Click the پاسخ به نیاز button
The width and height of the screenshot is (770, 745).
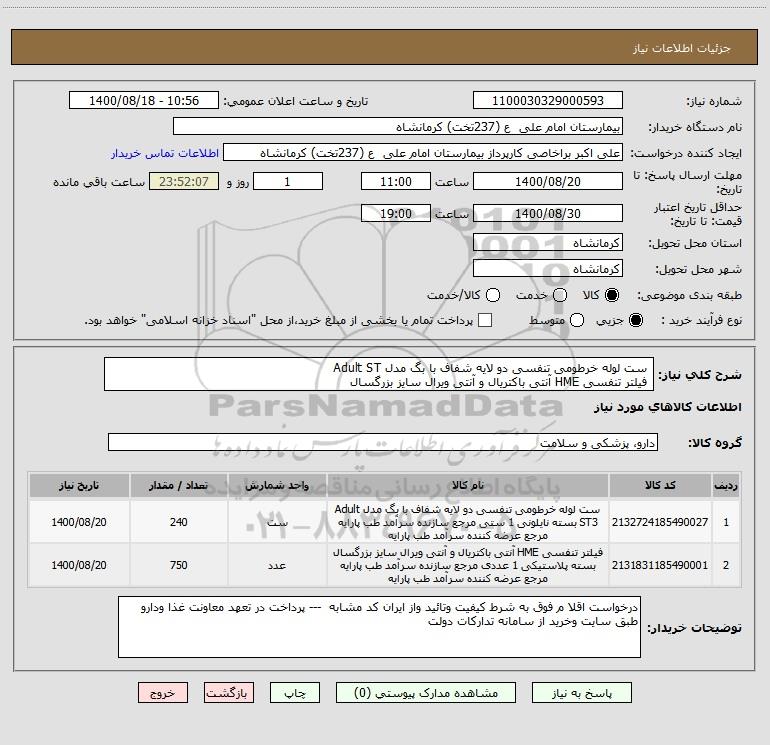point(581,693)
